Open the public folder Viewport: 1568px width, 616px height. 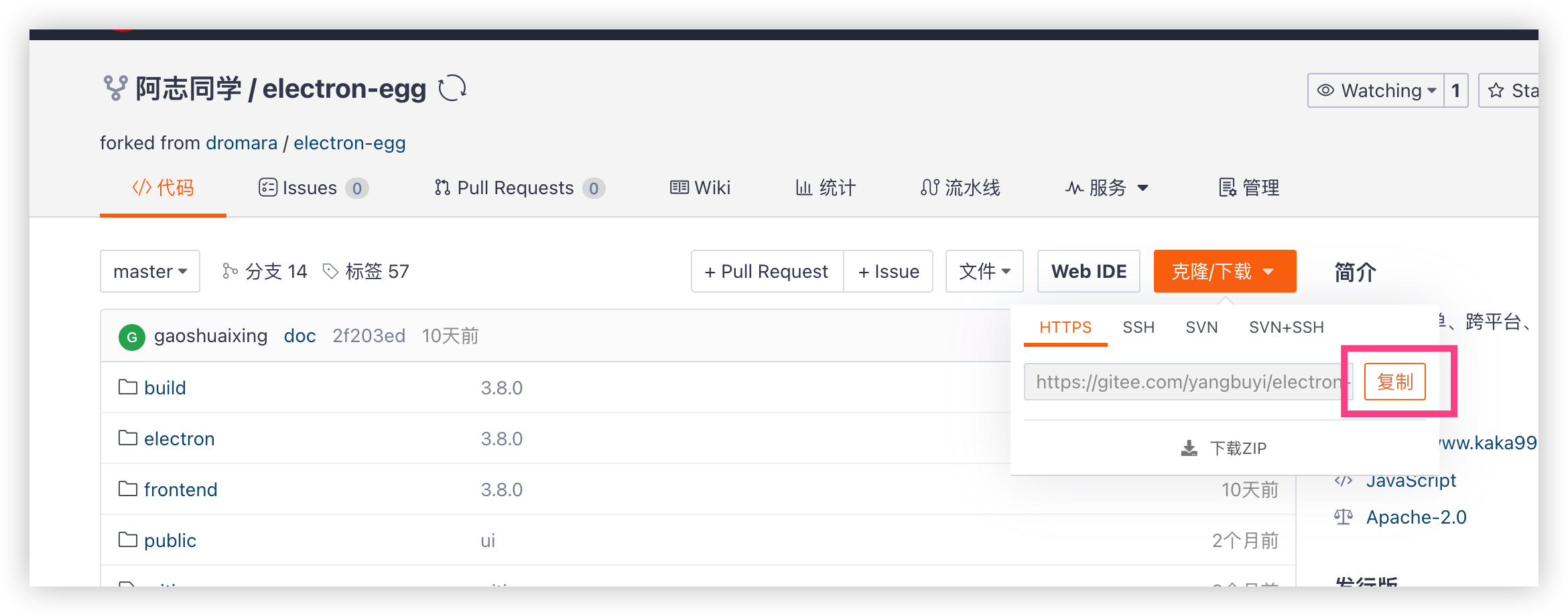pyautogui.click(x=170, y=540)
